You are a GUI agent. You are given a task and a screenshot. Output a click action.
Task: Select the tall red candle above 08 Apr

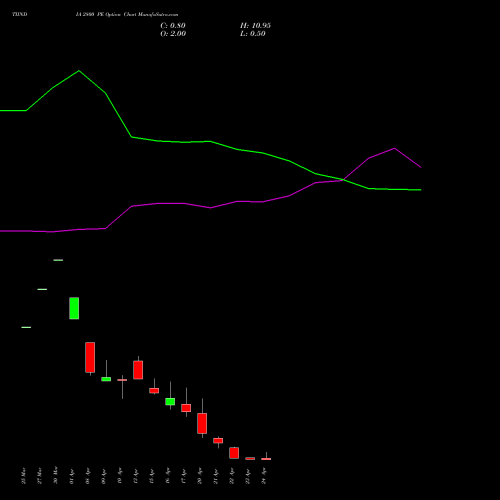[90, 358]
